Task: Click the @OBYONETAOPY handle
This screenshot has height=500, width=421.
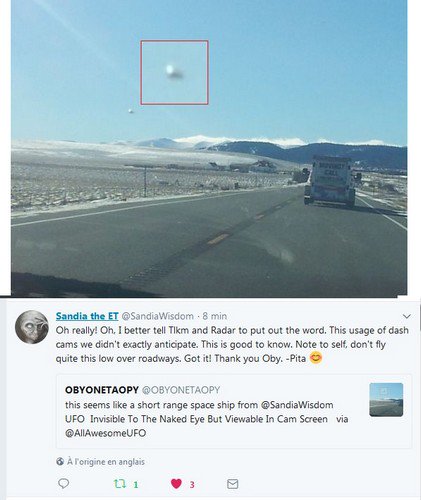Action: coord(181,390)
